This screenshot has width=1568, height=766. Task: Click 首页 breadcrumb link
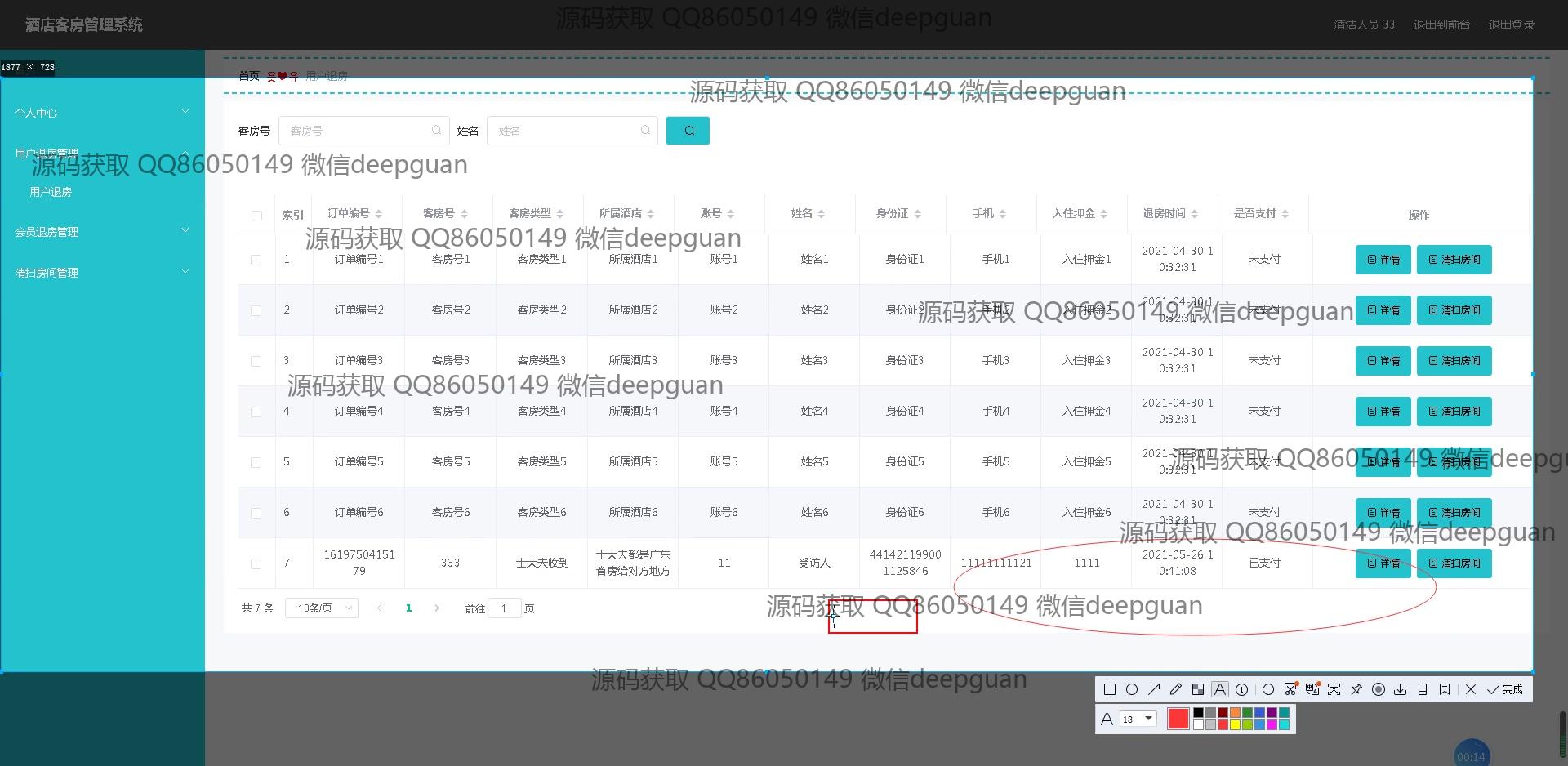pyautogui.click(x=249, y=76)
